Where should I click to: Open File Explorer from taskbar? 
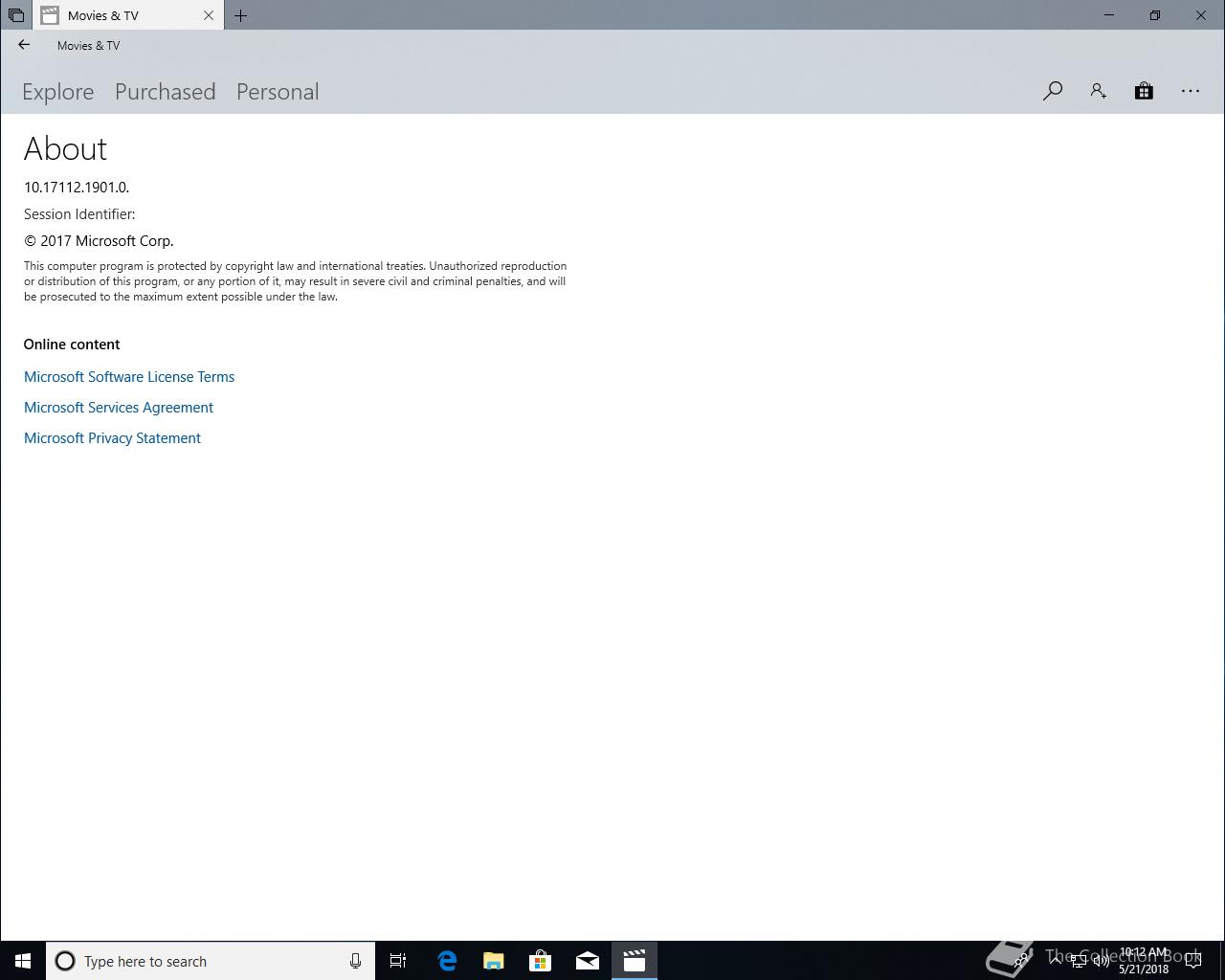coord(494,961)
